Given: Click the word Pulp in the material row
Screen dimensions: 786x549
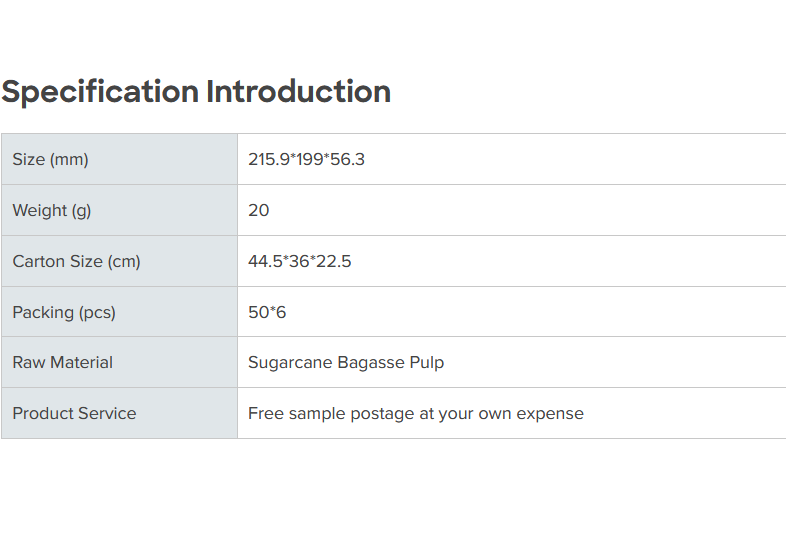Looking at the screenshot, I should (x=427, y=363).
